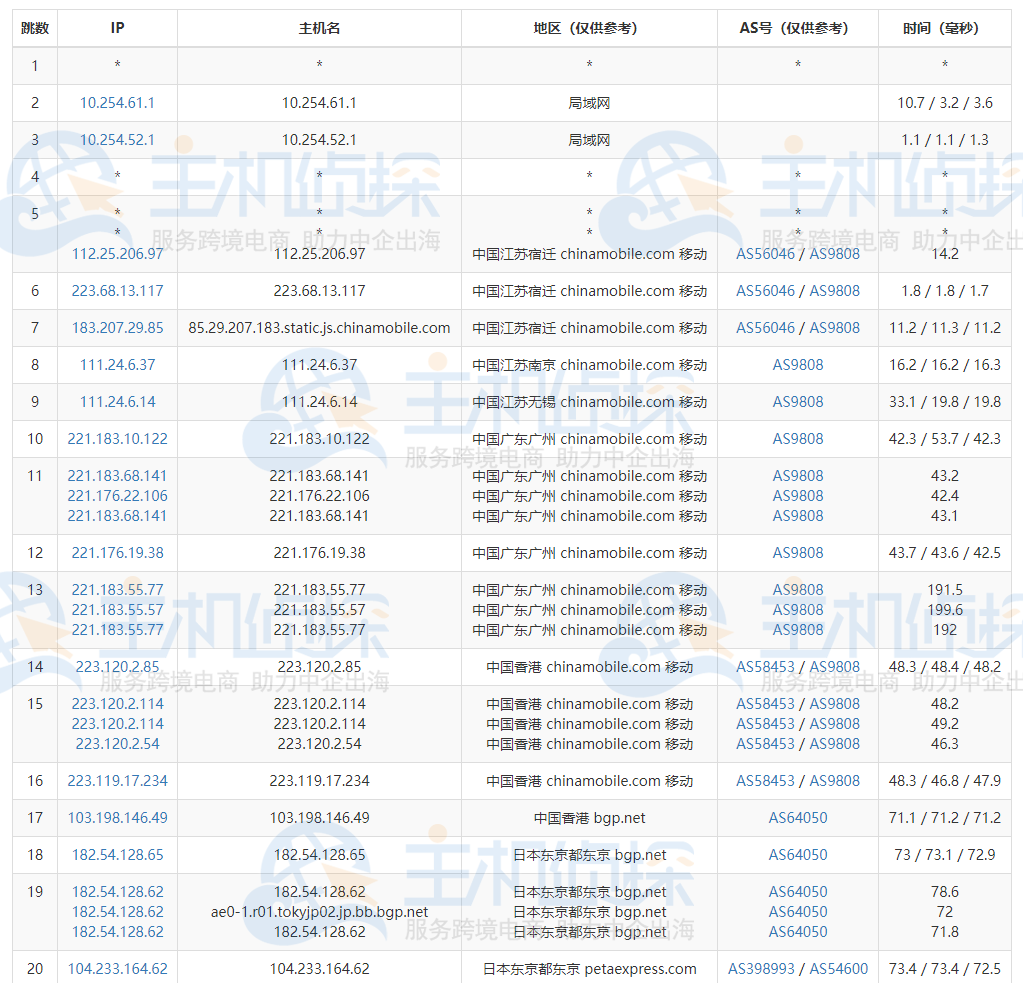Open the 103.198.146.49 IP link
The height and width of the screenshot is (983, 1023).
(x=117, y=818)
